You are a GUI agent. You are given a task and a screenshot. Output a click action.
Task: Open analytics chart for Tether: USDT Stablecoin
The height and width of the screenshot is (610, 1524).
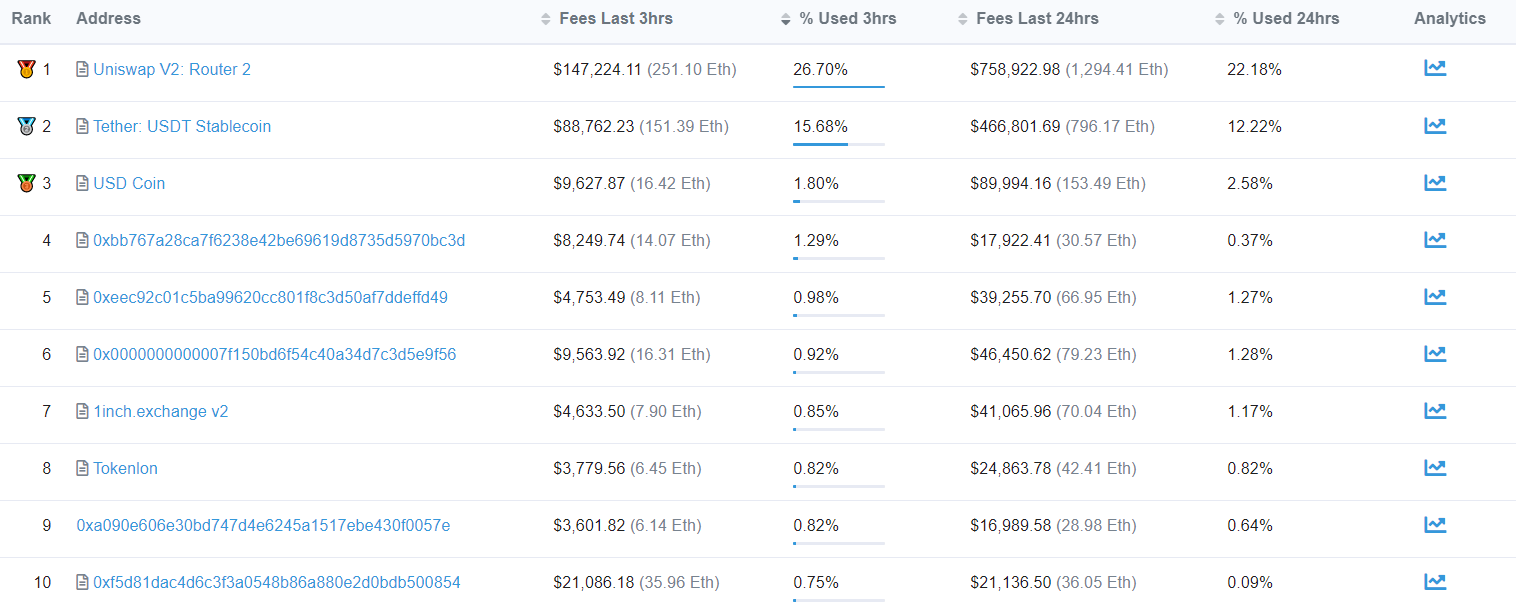1435,125
